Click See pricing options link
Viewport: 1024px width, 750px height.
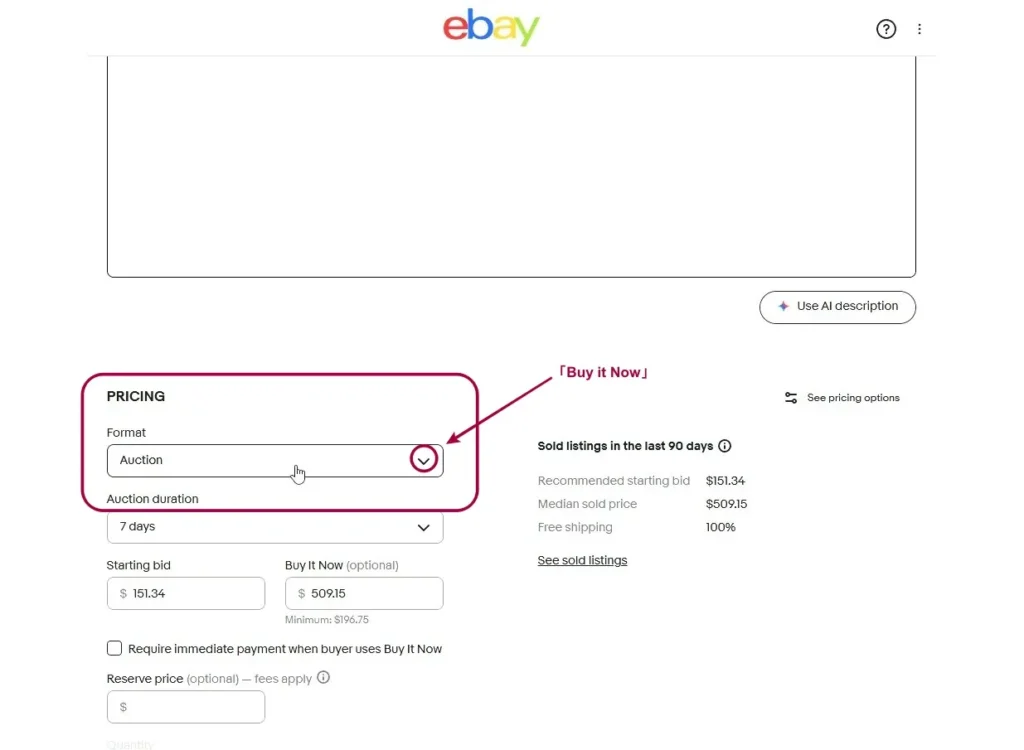click(853, 398)
